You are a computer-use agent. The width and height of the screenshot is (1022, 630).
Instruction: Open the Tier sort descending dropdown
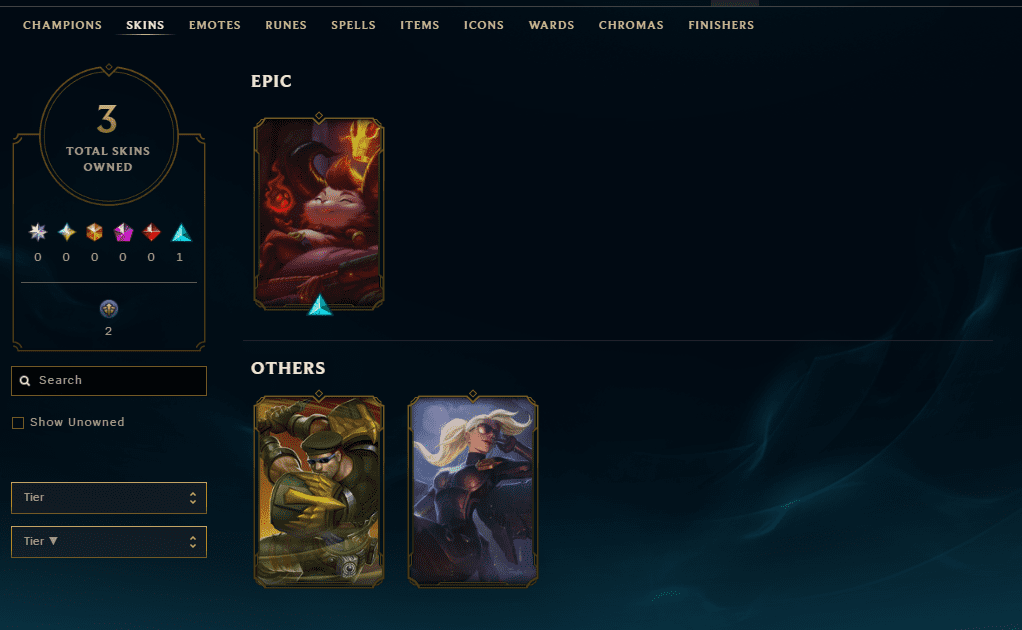click(109, 542)
